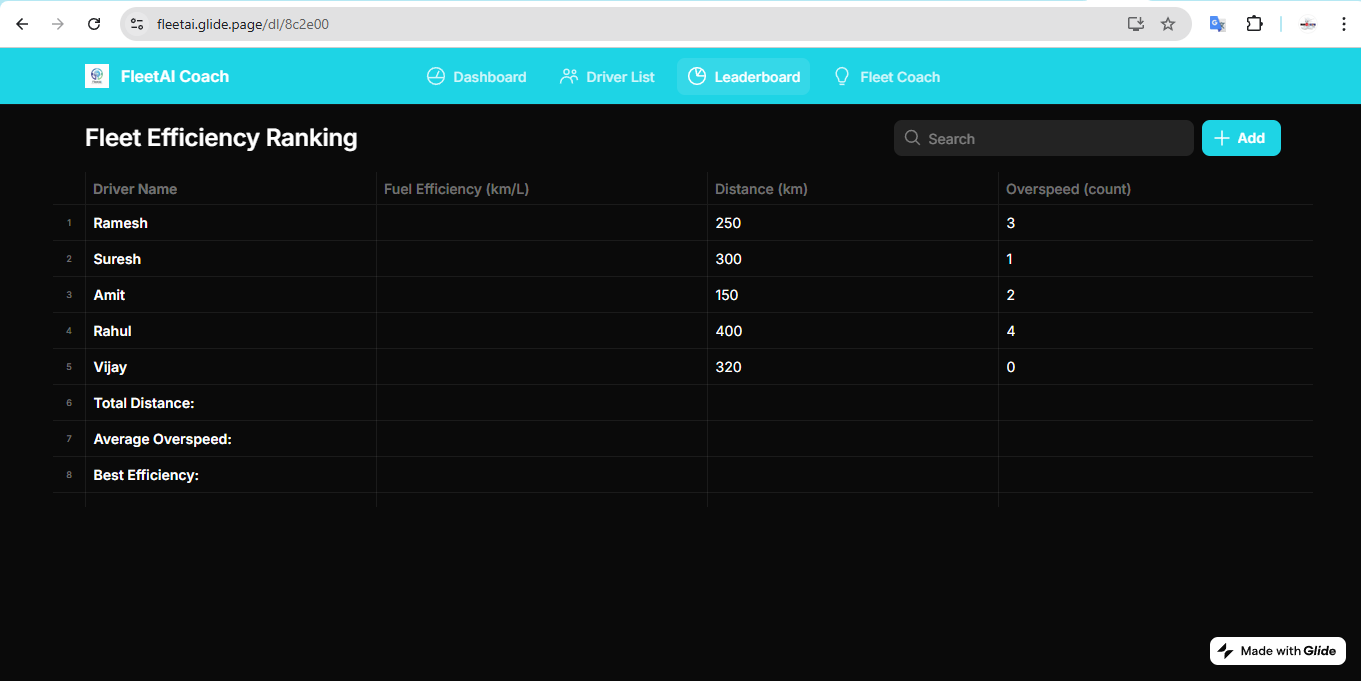Image resolution: width=1361 pixels, height=681 pixels.
Task: Click the magnifying glass in the search bar
Action: [912, 138]
